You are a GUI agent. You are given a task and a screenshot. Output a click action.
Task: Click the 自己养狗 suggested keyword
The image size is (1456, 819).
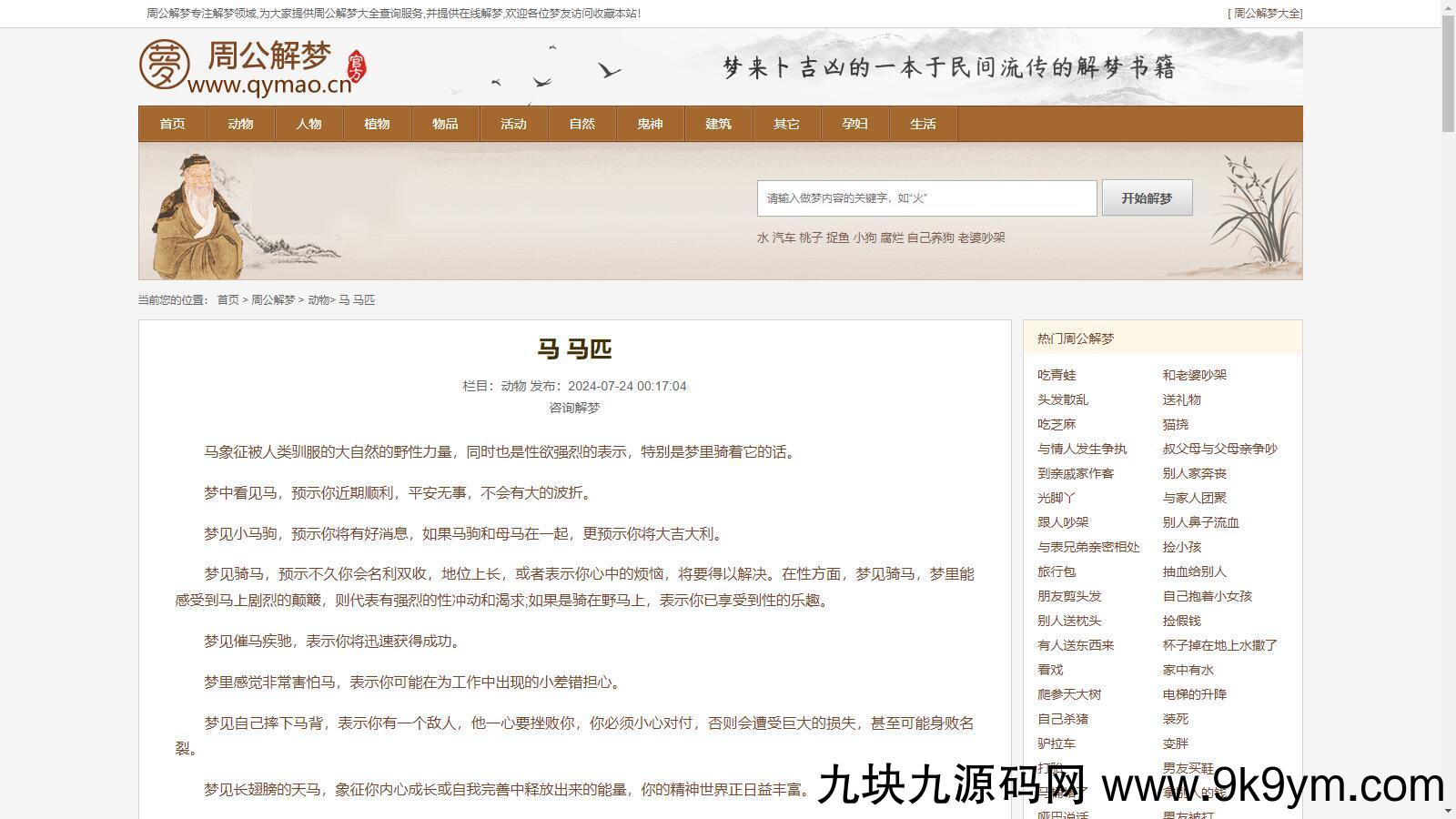930,238
